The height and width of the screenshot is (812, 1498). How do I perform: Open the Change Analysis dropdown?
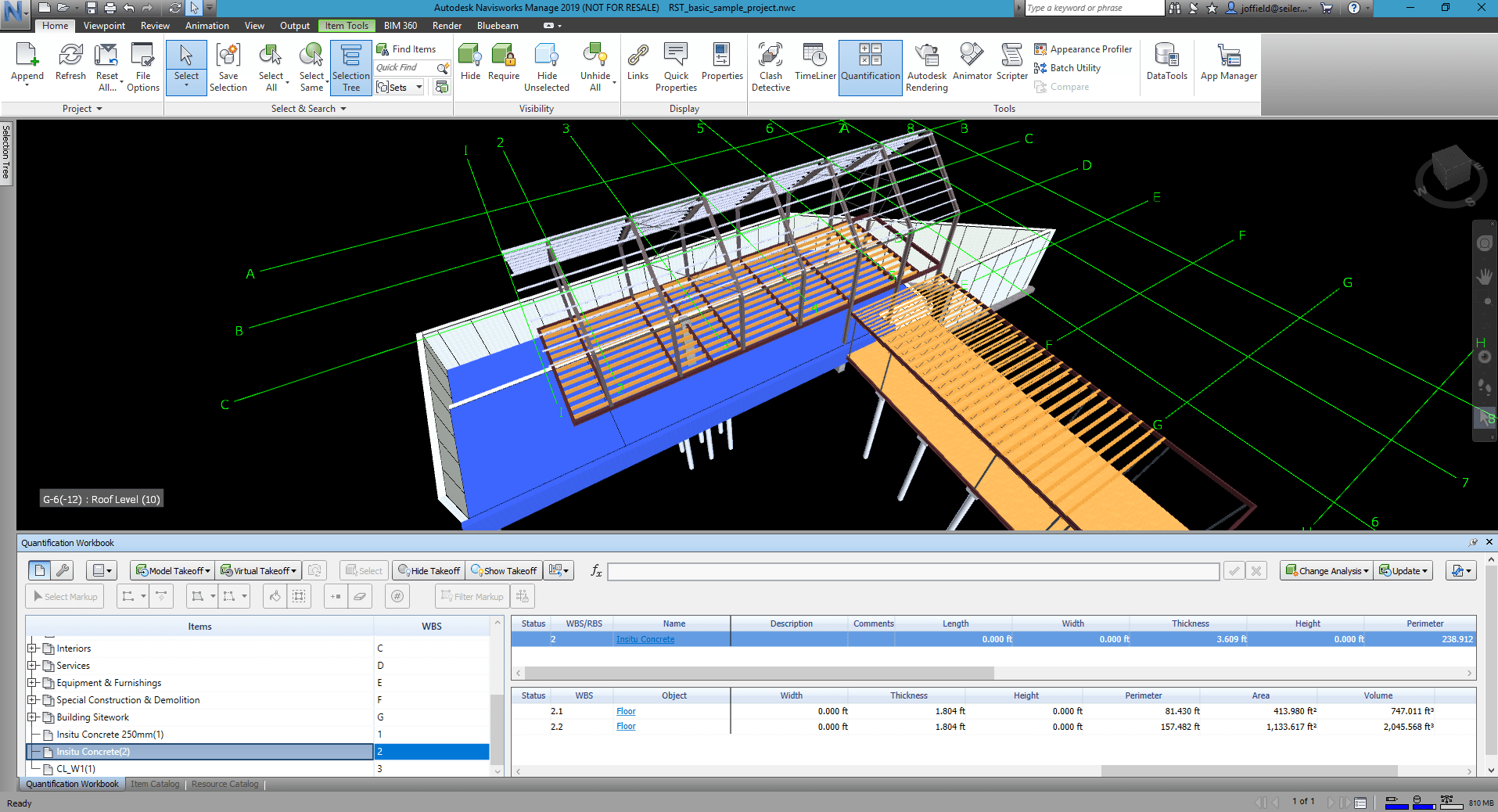tap(1327, 570)
